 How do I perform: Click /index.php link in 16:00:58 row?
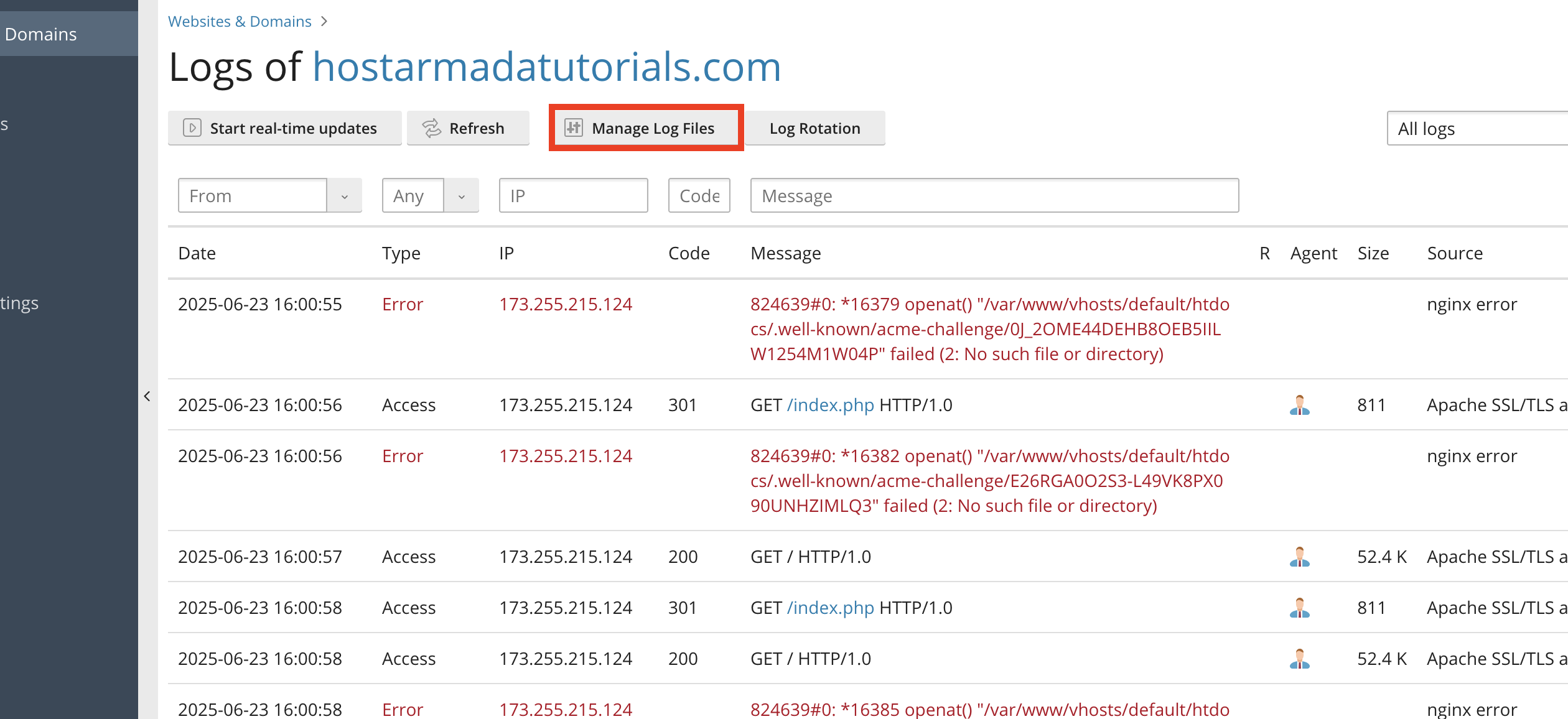pyautogui.click(x=831, y=608)
